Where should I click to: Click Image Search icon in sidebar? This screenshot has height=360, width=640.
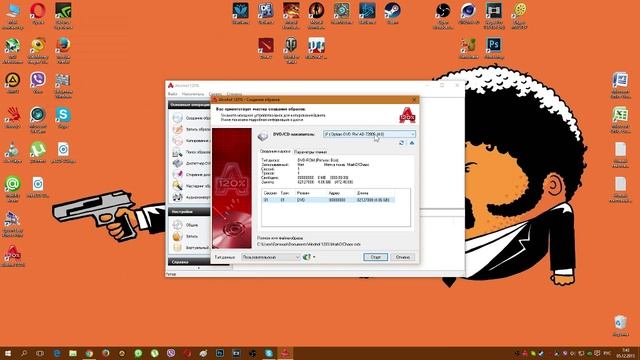[x=178, y=152]
